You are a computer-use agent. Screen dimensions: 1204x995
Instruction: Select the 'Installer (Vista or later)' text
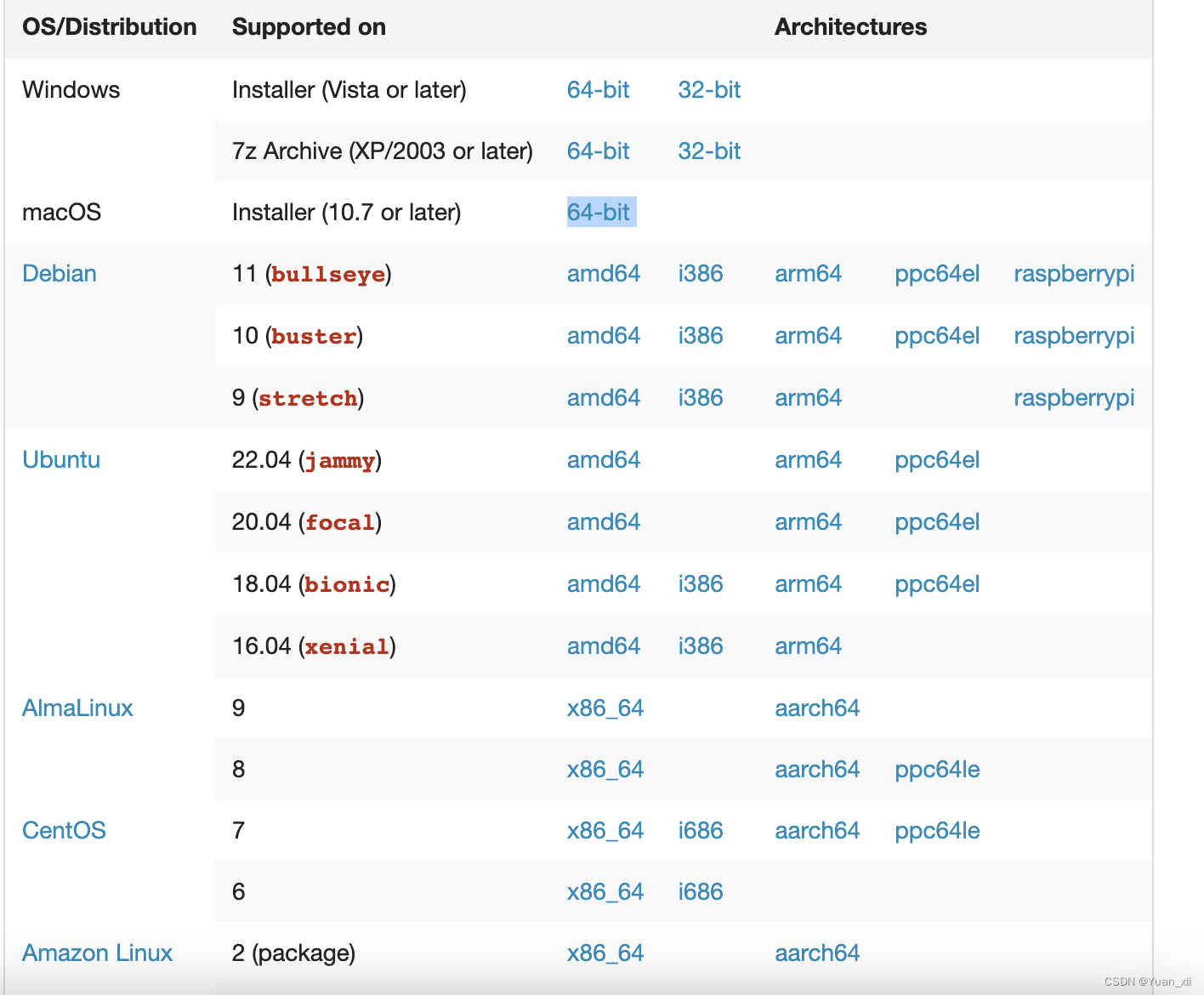click(x=349, y=90)
